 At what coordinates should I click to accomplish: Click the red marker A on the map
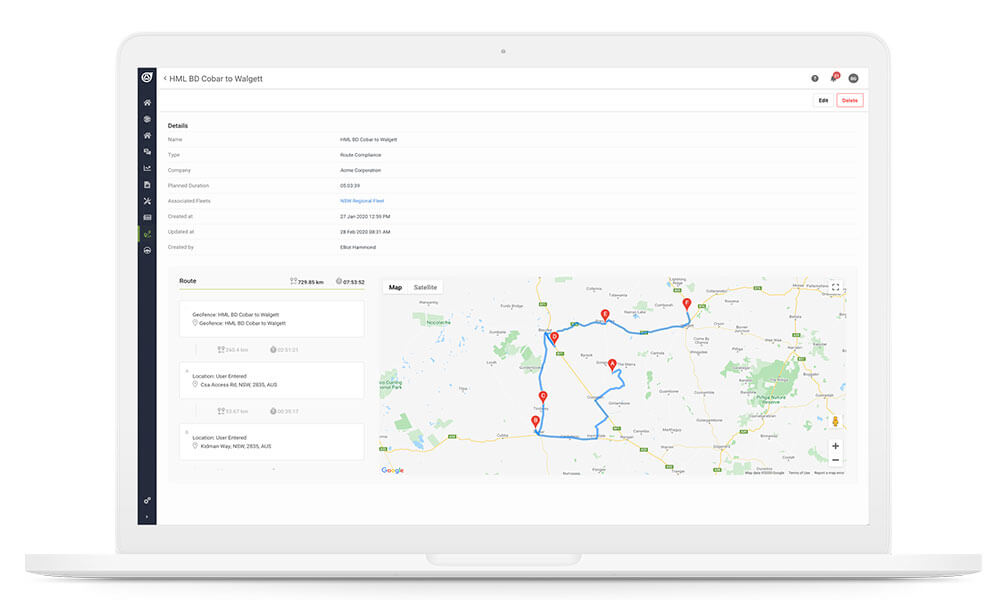point(612,365)
